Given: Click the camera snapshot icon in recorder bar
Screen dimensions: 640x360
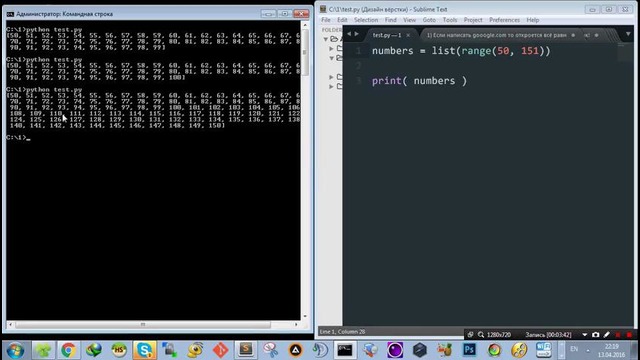Looking at the screenshot, I should click(596, 335).
